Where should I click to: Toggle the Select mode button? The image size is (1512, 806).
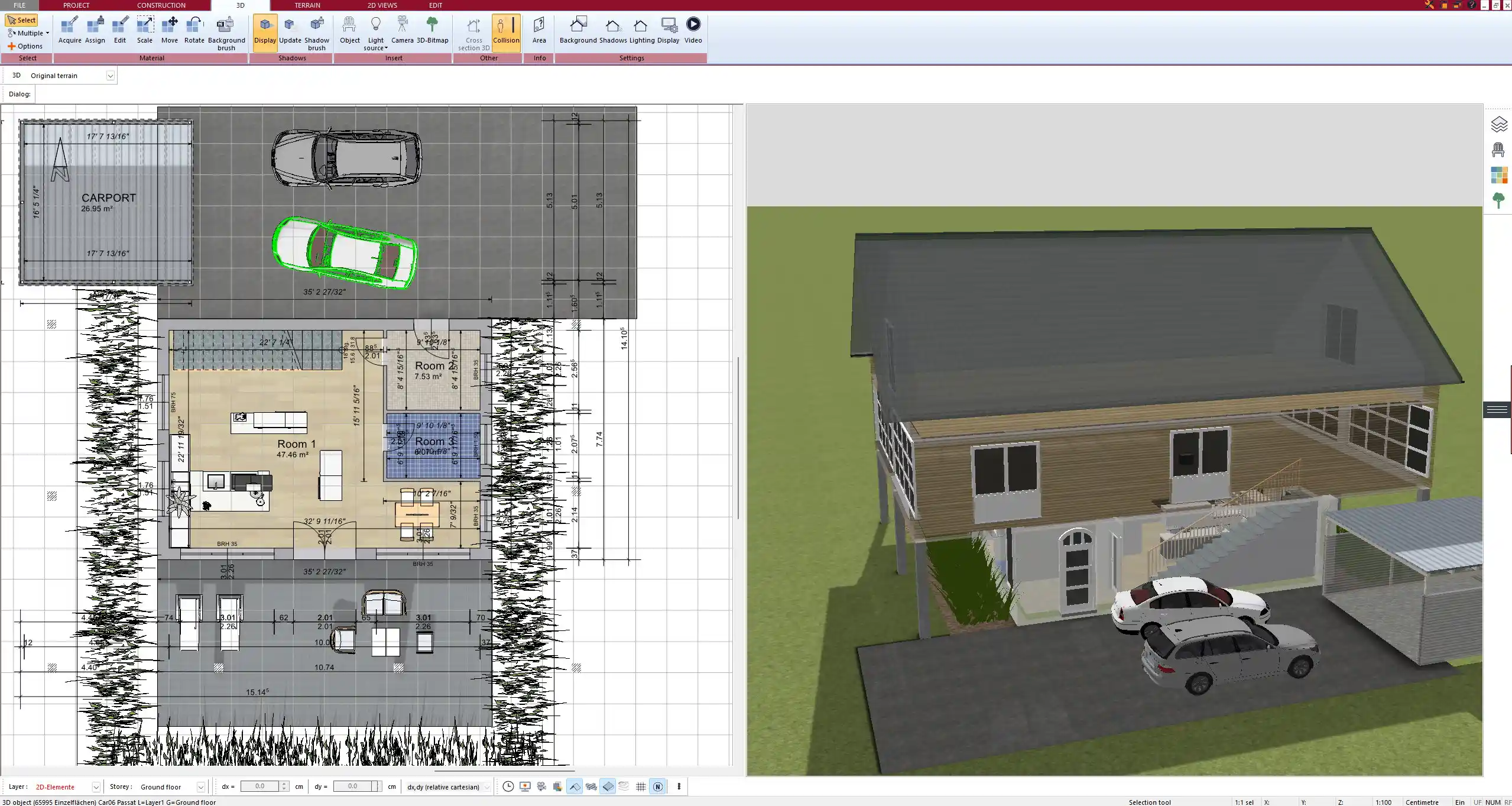point(22,20)
